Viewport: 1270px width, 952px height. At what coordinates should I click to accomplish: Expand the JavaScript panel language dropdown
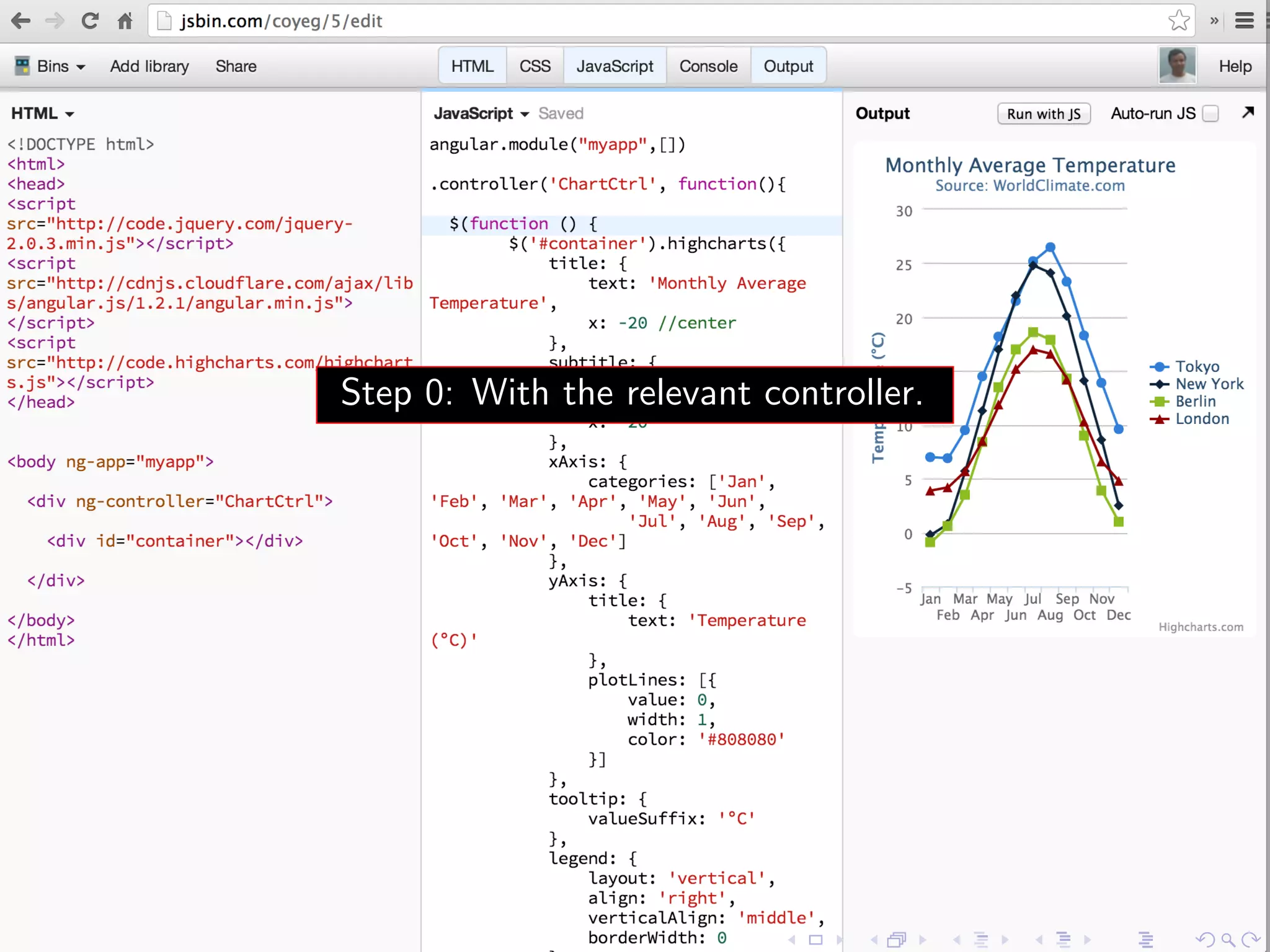click(x=481, y=113)
